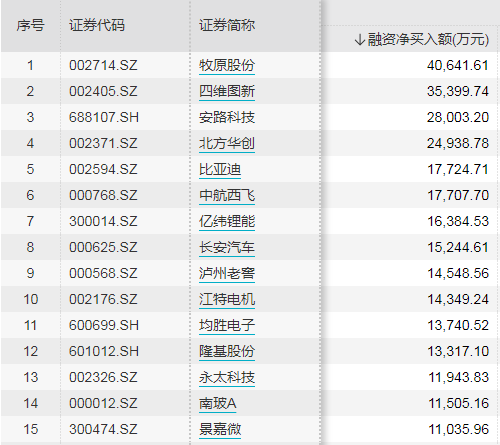500x445 pixels.
Task: Open the 泸州老窖 stock link
Action: coord(227,273)
